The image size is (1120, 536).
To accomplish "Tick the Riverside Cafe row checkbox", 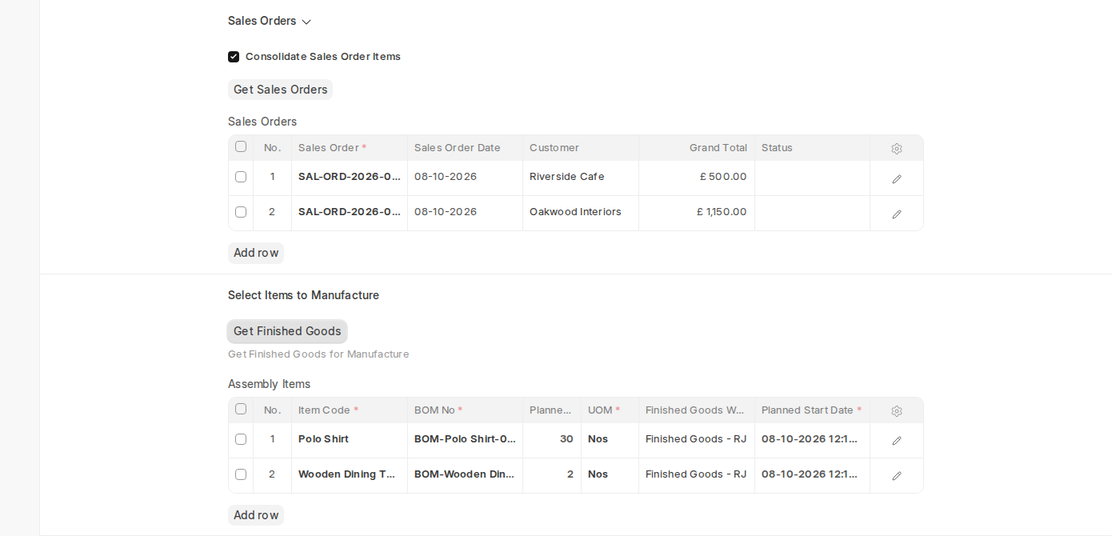I will pyautogui.click(x=241, y=177).
